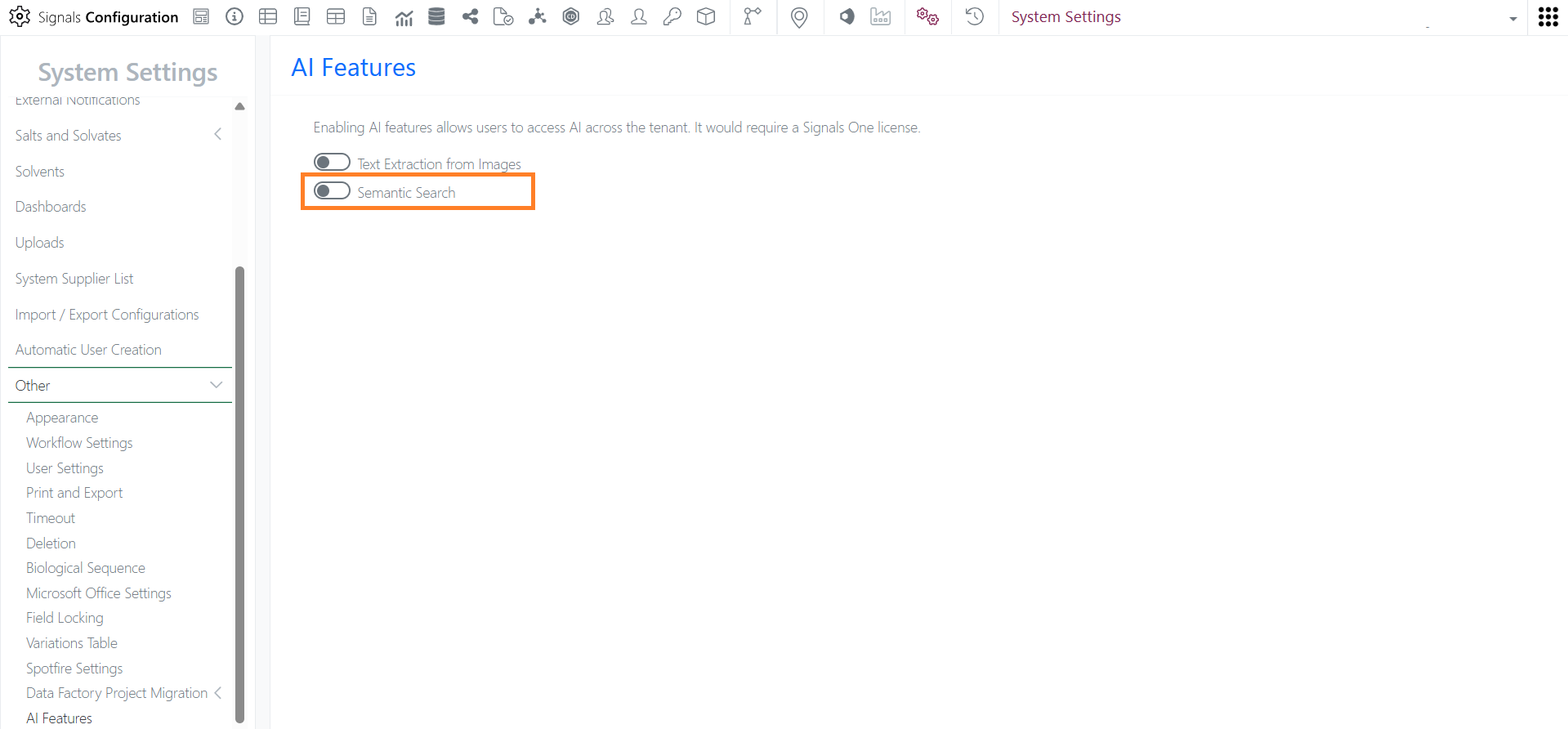Screen dimensions: 1568x729
Task: Click the System Settings header label
Action: (x=1066, y=17)
